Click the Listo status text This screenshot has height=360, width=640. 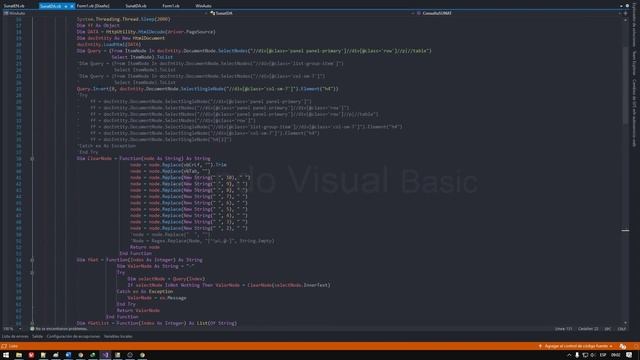coord(13,346)
